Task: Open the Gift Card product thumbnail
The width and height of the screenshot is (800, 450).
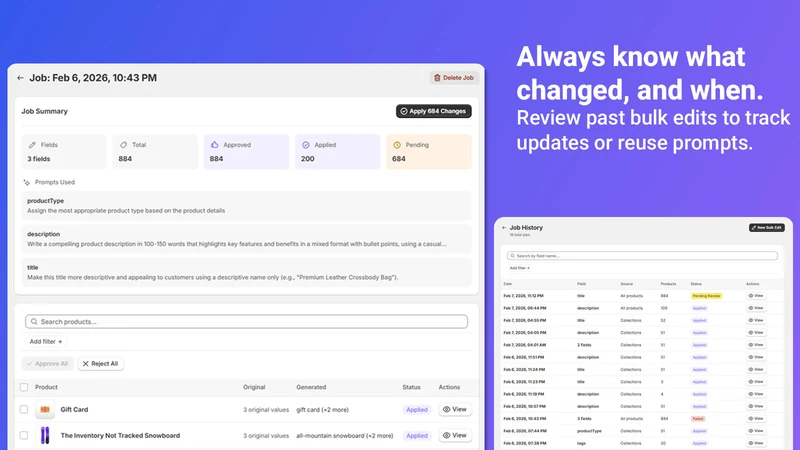Action: tap(45, 409)
